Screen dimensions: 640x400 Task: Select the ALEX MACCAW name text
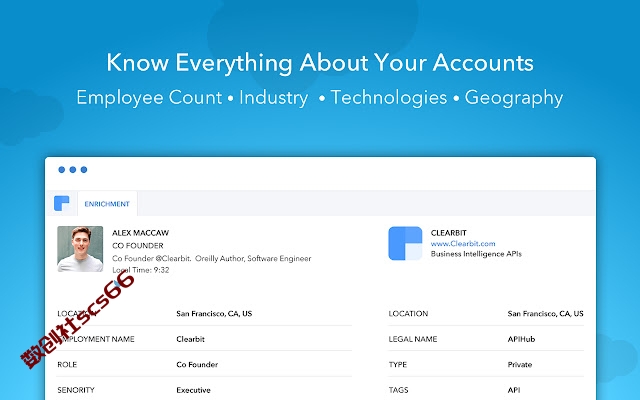[x=140, y=233]
